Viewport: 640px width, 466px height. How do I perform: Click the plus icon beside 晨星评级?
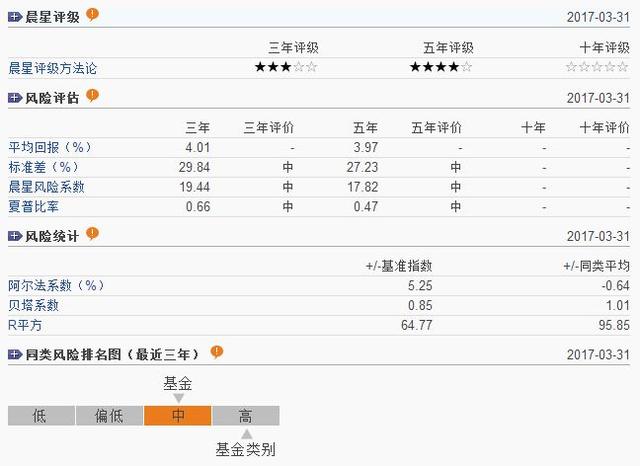(x=15, y=17)
